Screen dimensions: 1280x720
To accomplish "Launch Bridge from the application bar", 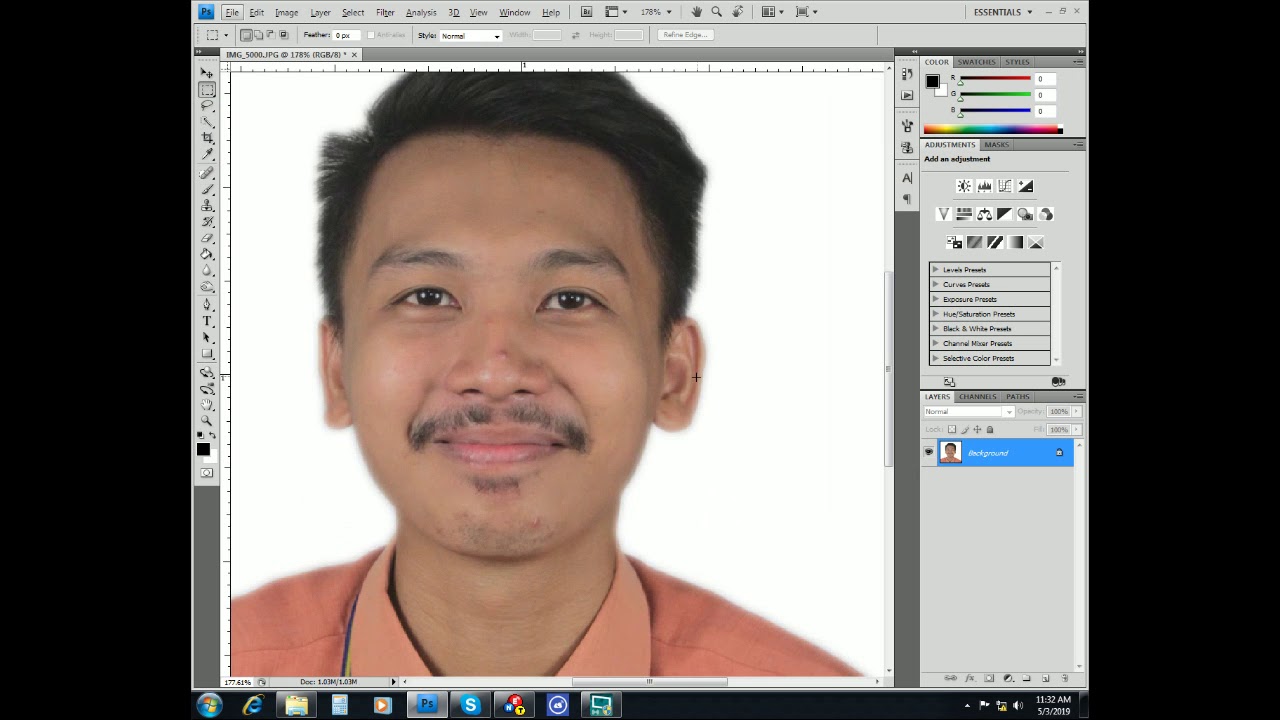I will click(x=586, y=12).
